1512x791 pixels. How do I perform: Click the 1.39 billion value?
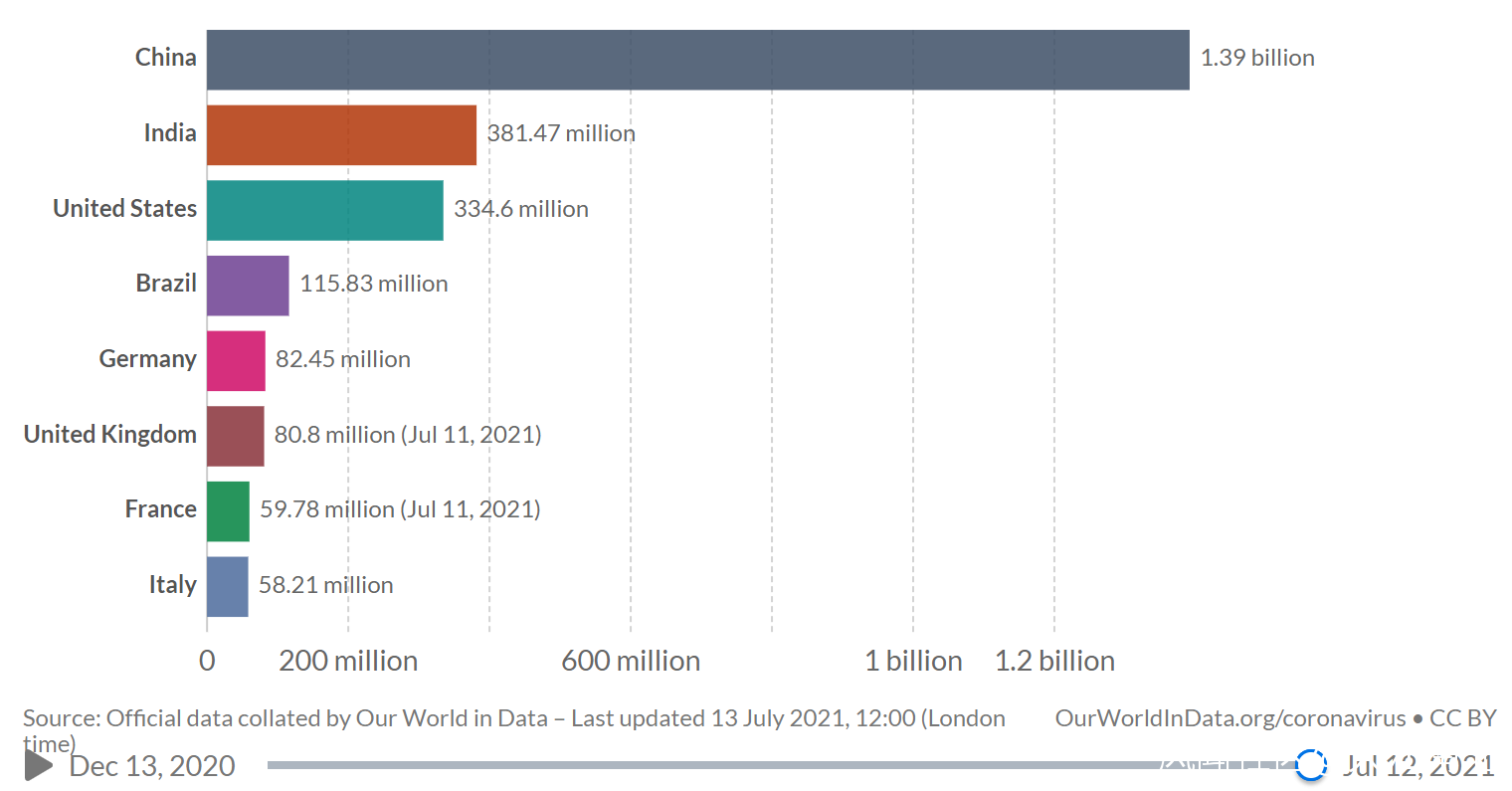click(x=1257, y=58)
